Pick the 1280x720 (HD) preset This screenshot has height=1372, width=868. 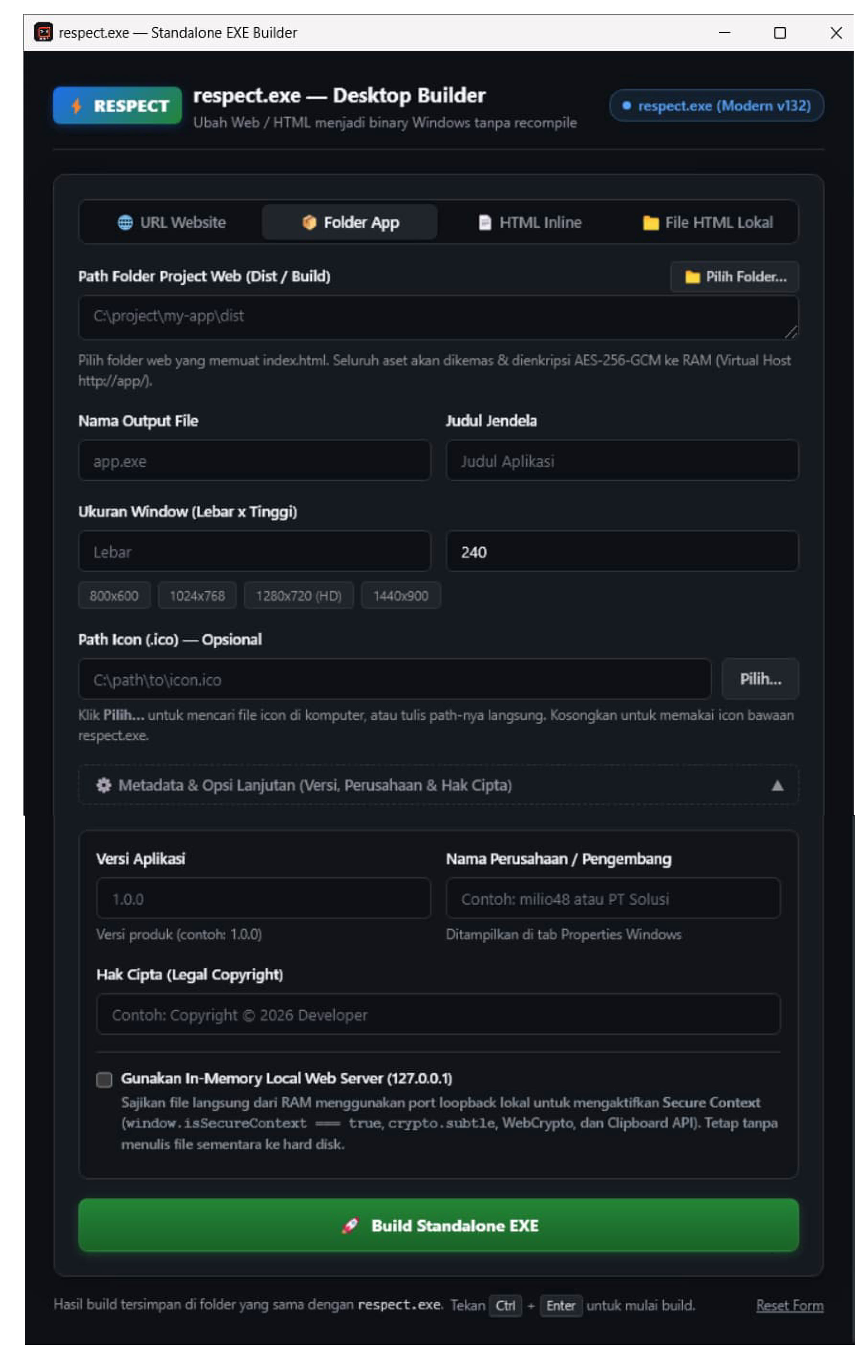(x=298, y=595)
